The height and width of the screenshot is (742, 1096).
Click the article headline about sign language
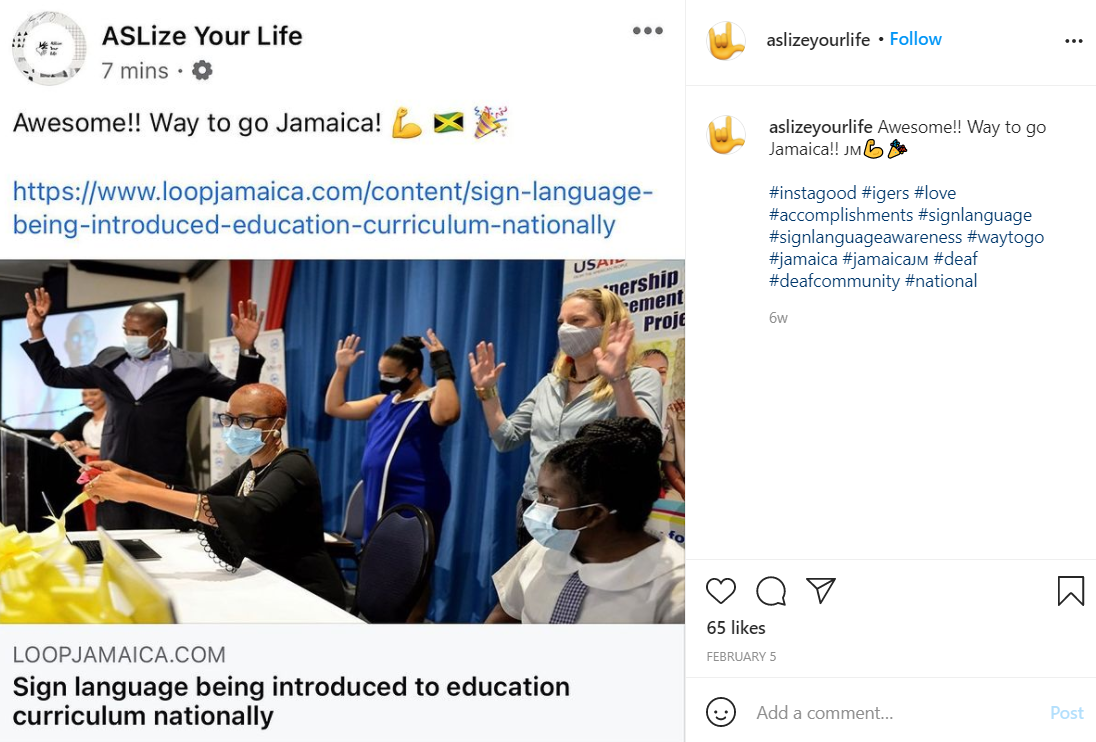pyautogui.click(x=291, y=701)
